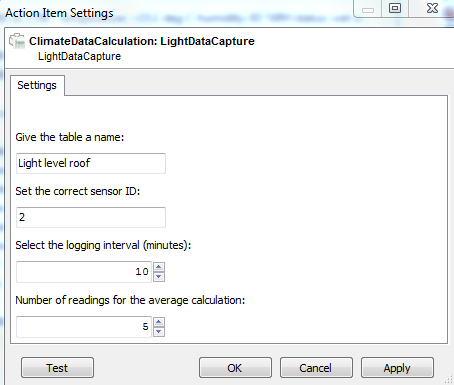Confirm settings with the OK button

click(235, 368)
